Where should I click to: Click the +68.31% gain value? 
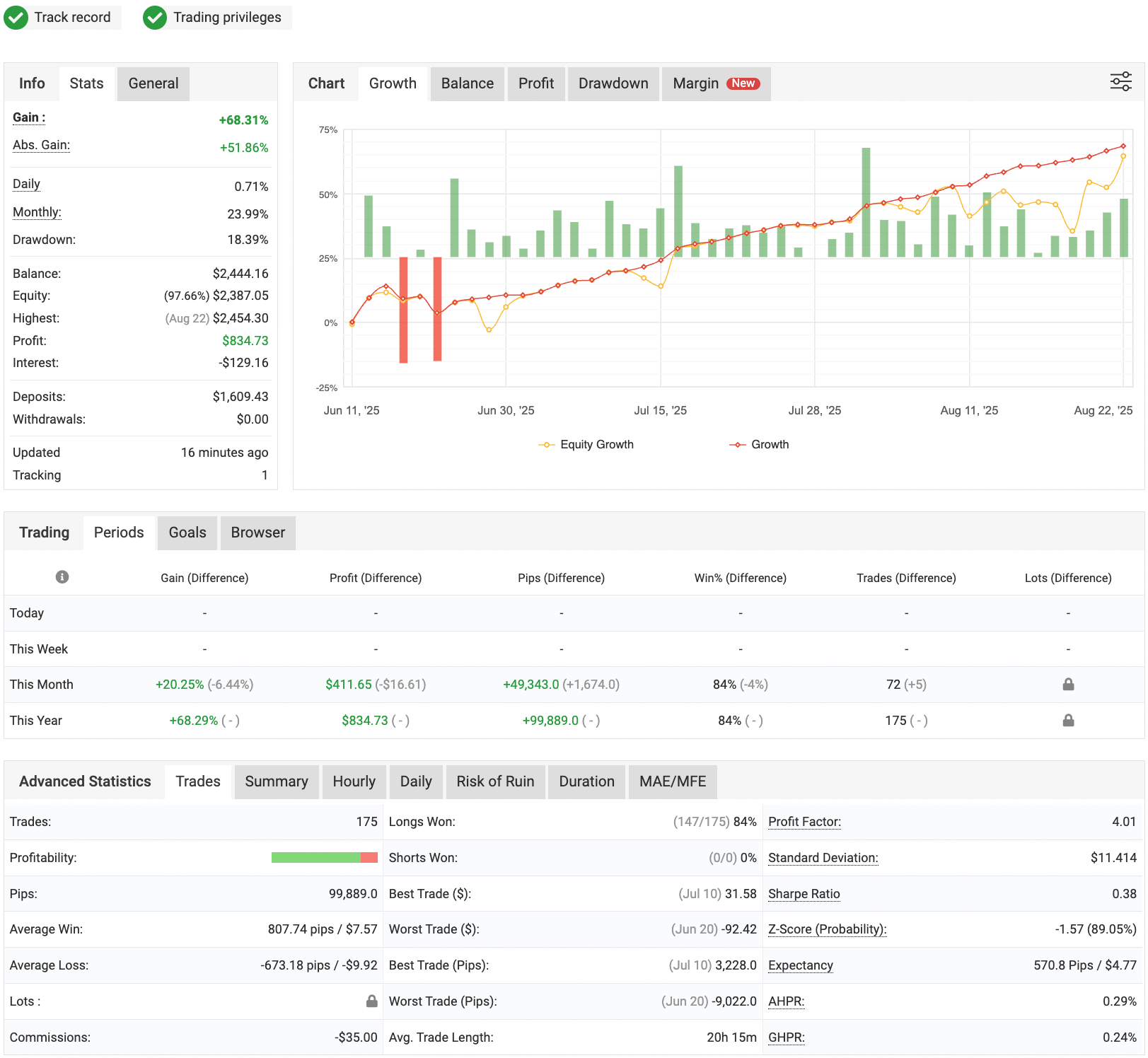(x=243, y=120)
